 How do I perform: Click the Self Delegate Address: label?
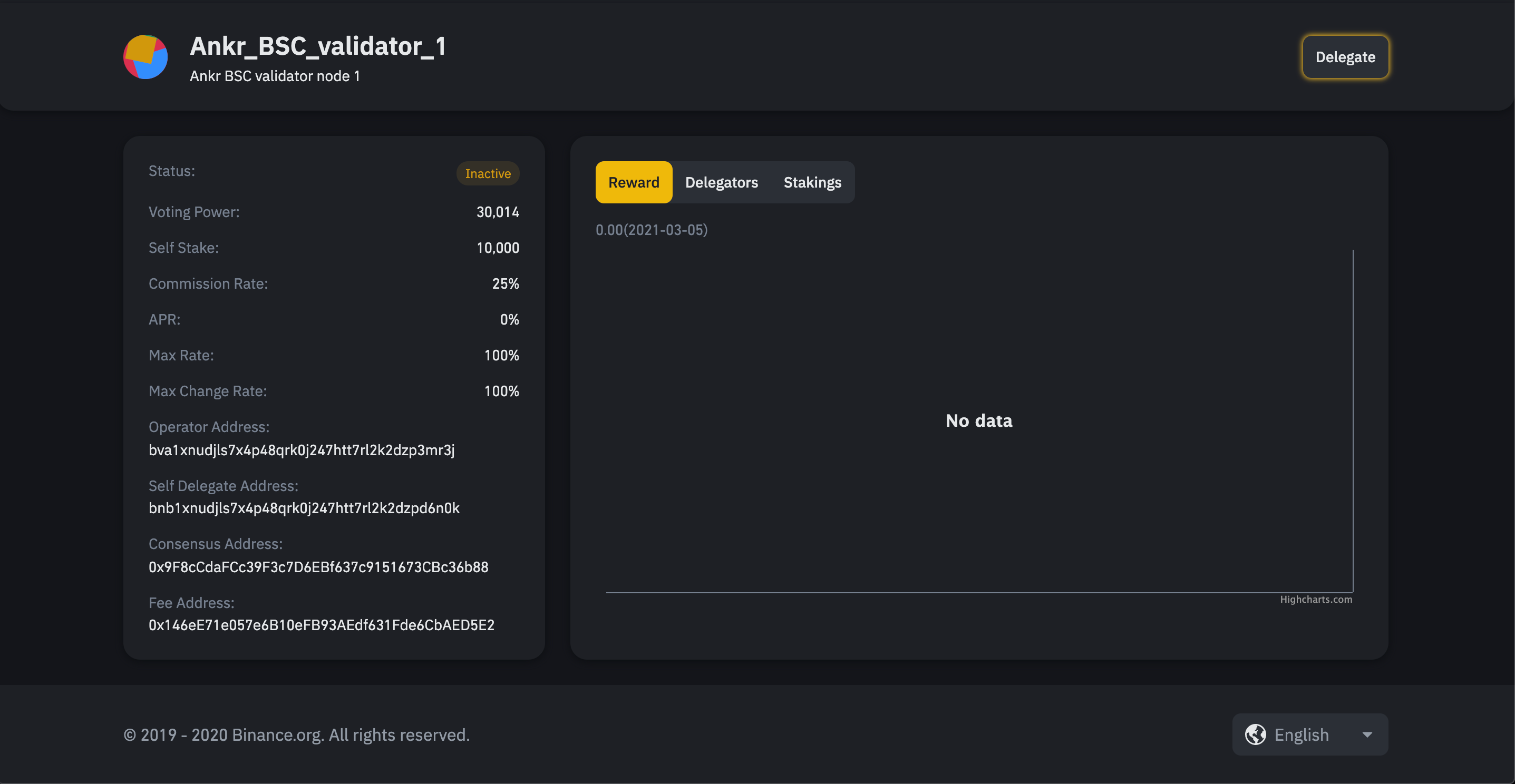(223, 486)
